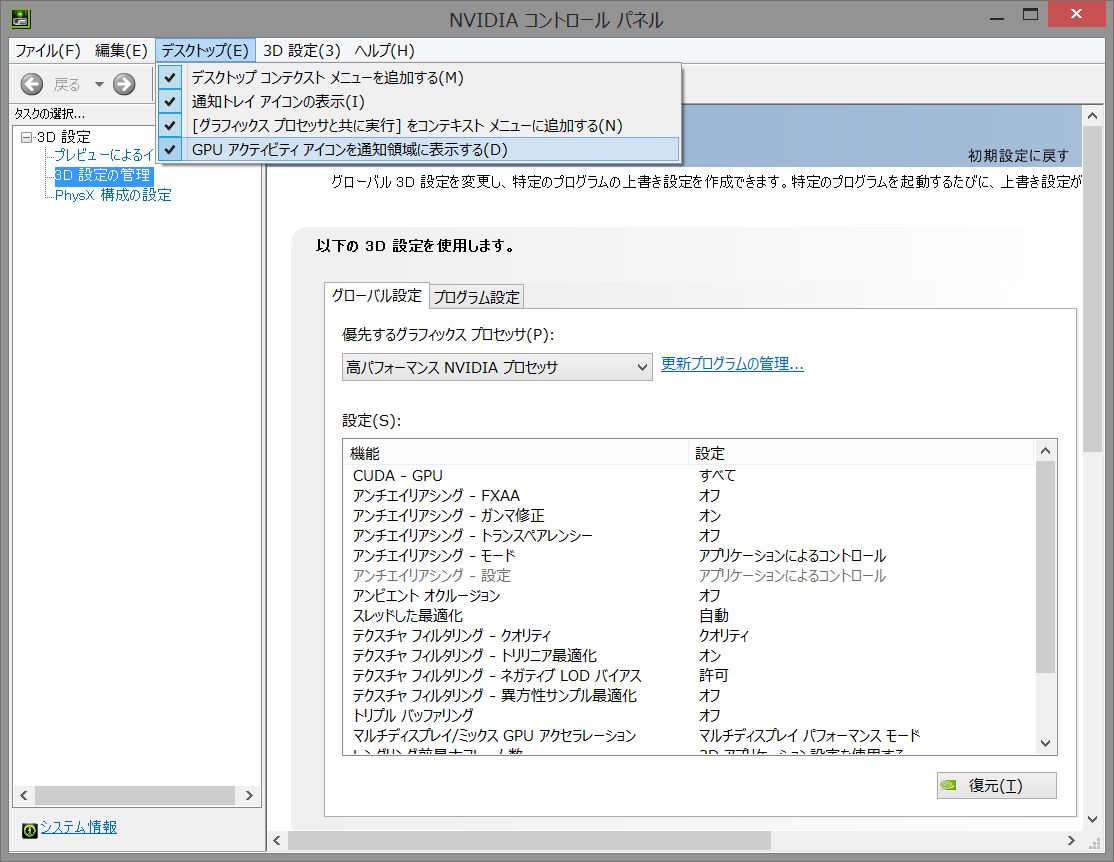Select プレビューによるイ... tree item

[104, 155]
